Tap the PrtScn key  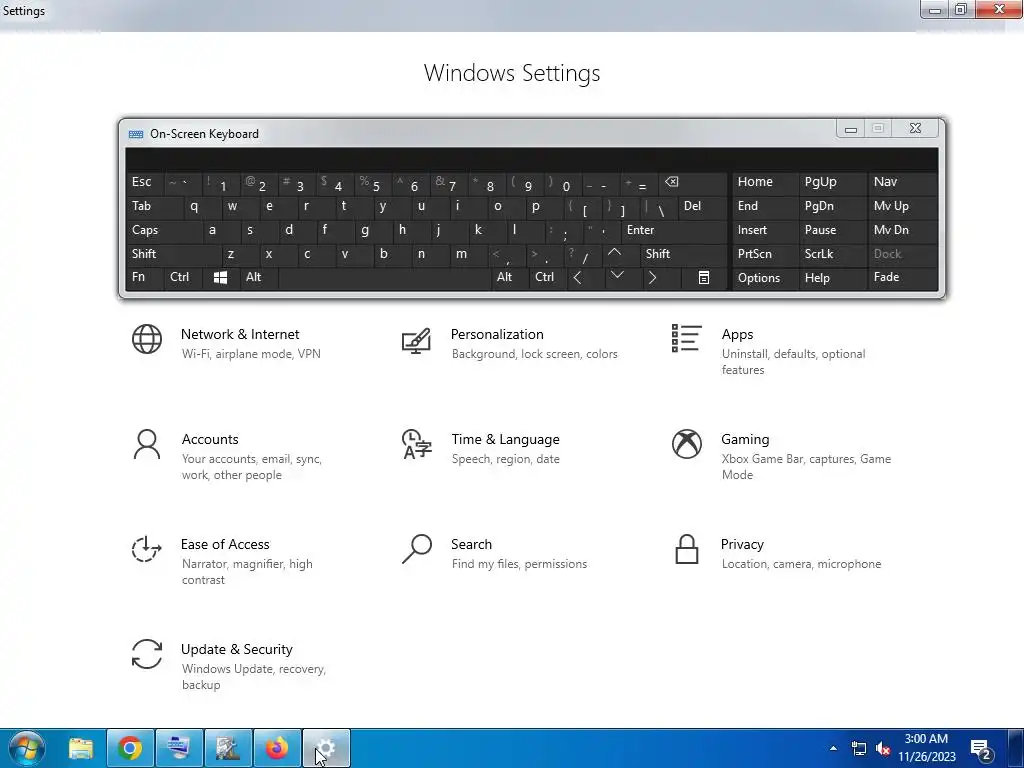pos(765,253)
